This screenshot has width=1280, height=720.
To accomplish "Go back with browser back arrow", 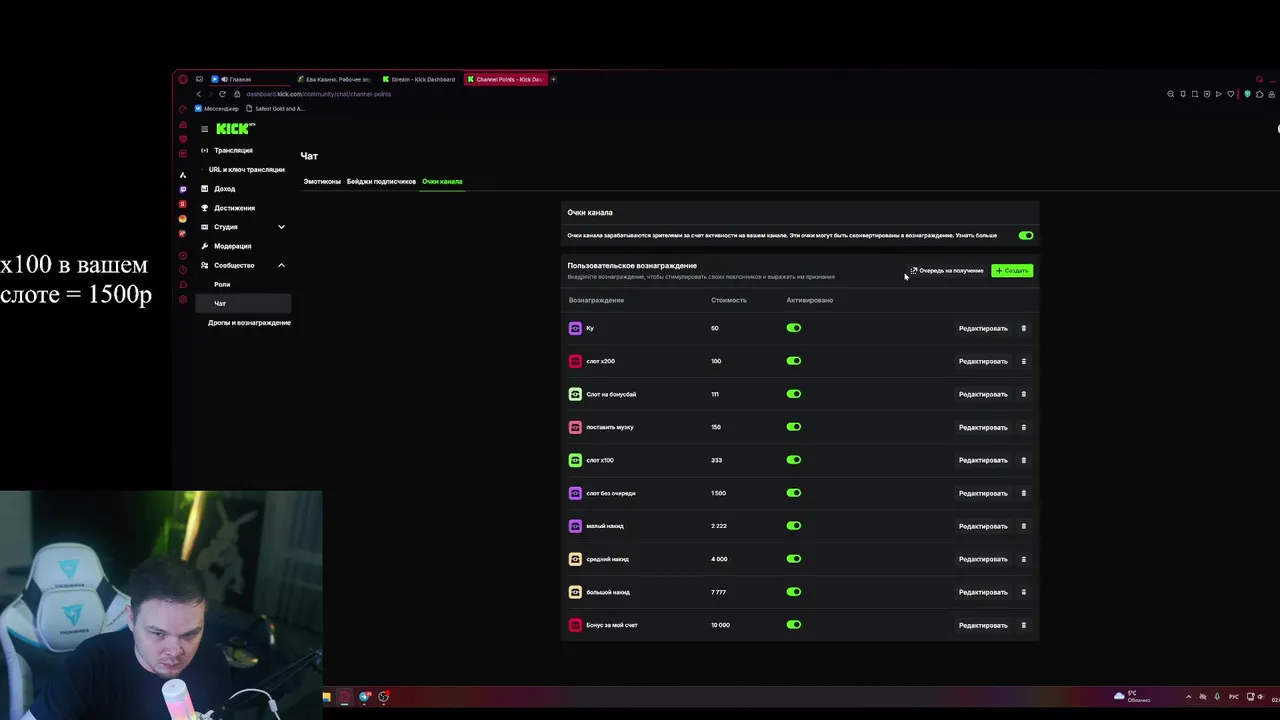I will [198, 94].
